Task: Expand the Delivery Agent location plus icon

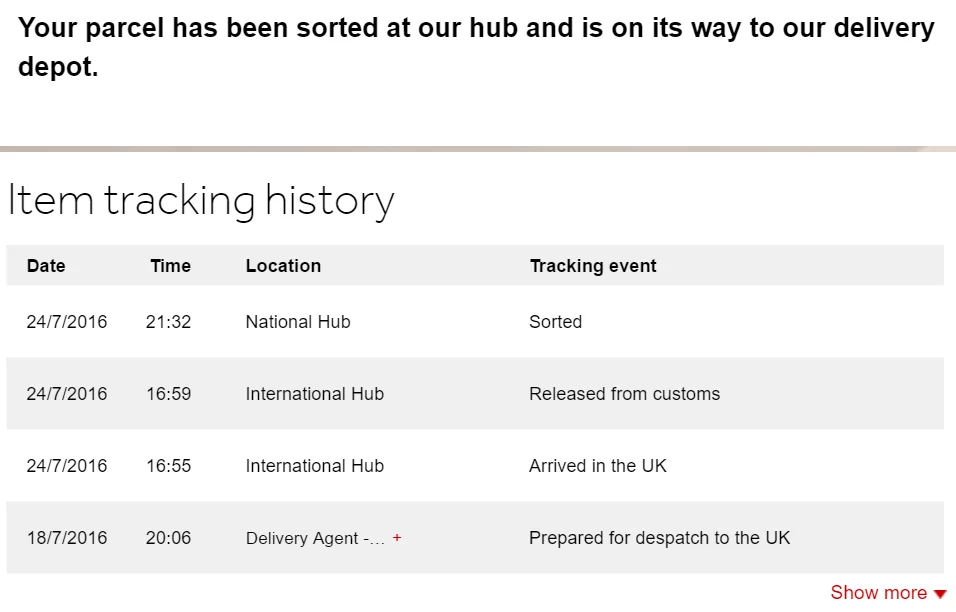Action: [397, 538]
